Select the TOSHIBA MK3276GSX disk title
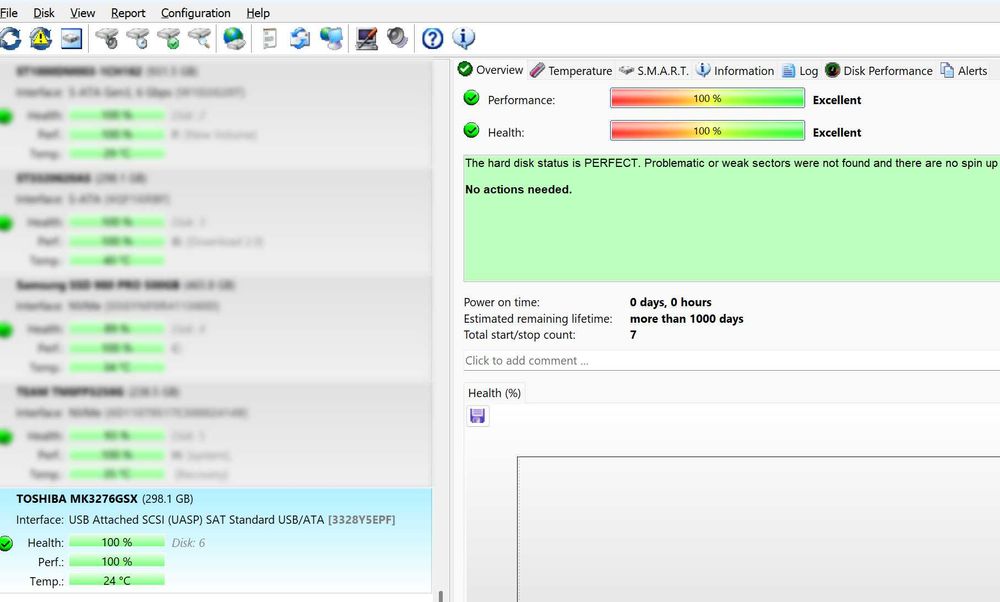The image size is (1000, 602). (77, 499)
